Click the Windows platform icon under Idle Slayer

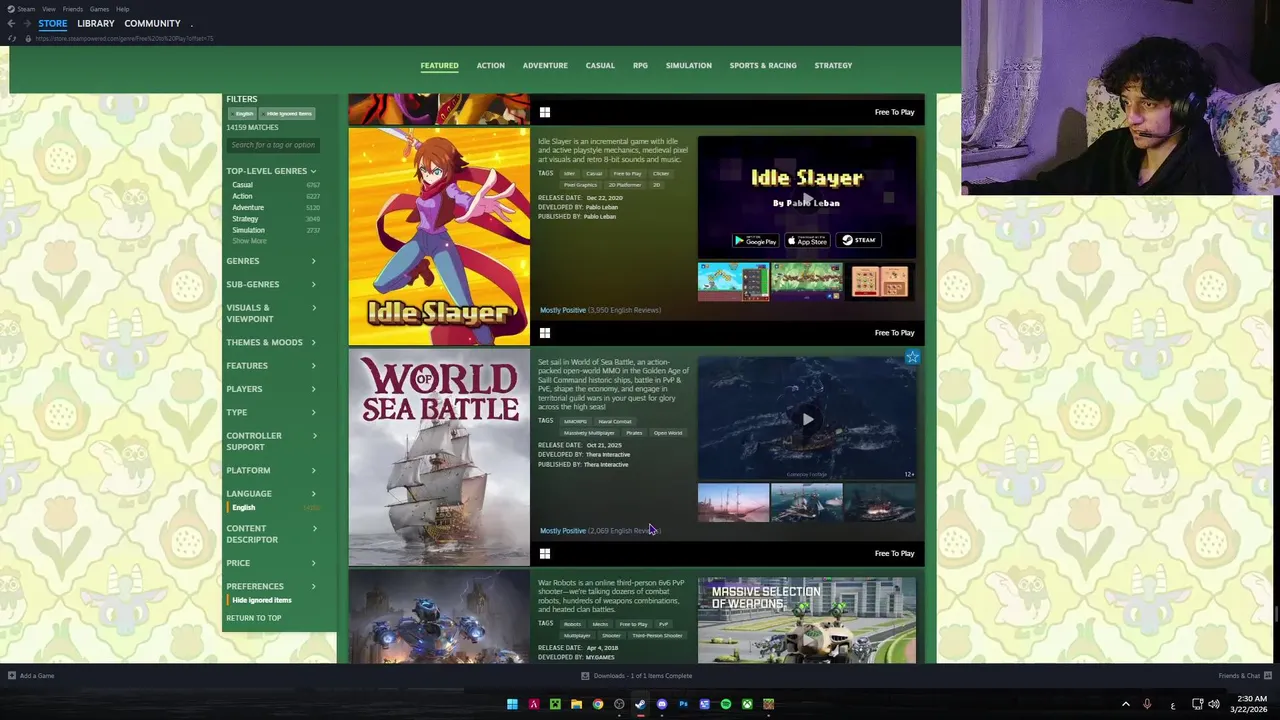[545, 333]
